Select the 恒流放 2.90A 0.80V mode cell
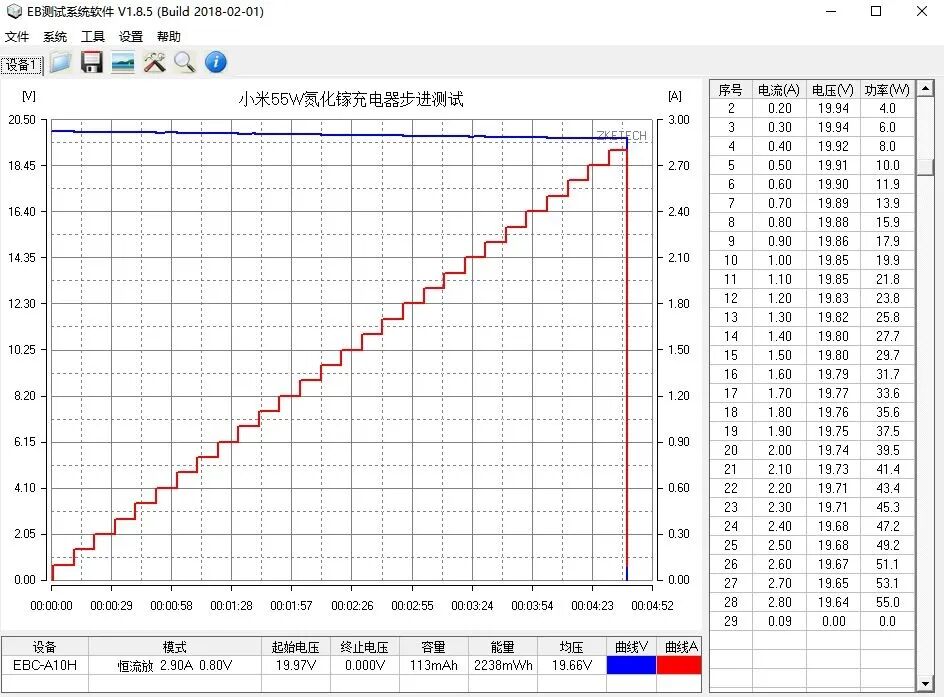The height and width of the screenshot is (697, 944). point(175,666)
